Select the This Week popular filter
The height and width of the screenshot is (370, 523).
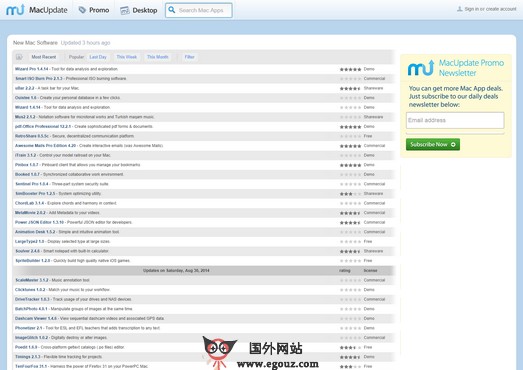click(x=126, y=57)
